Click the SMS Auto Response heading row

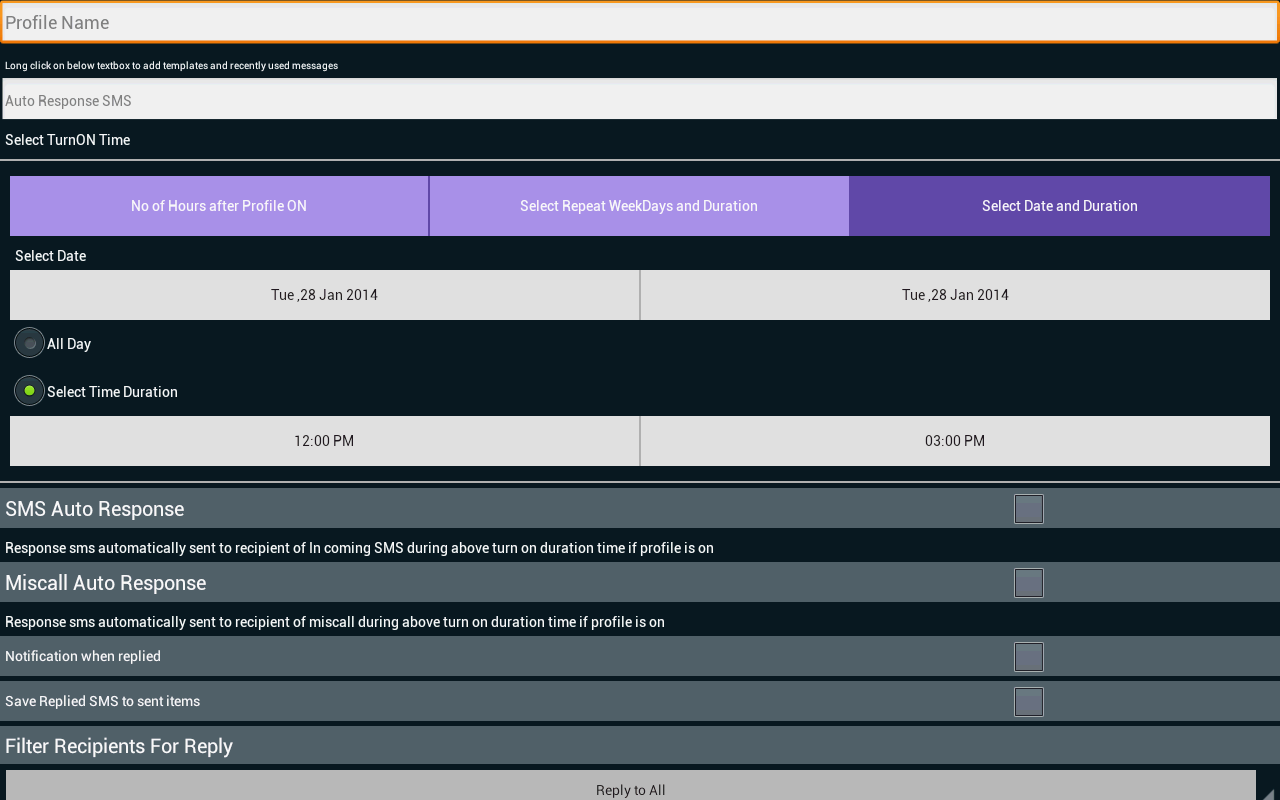coord(640,508)
